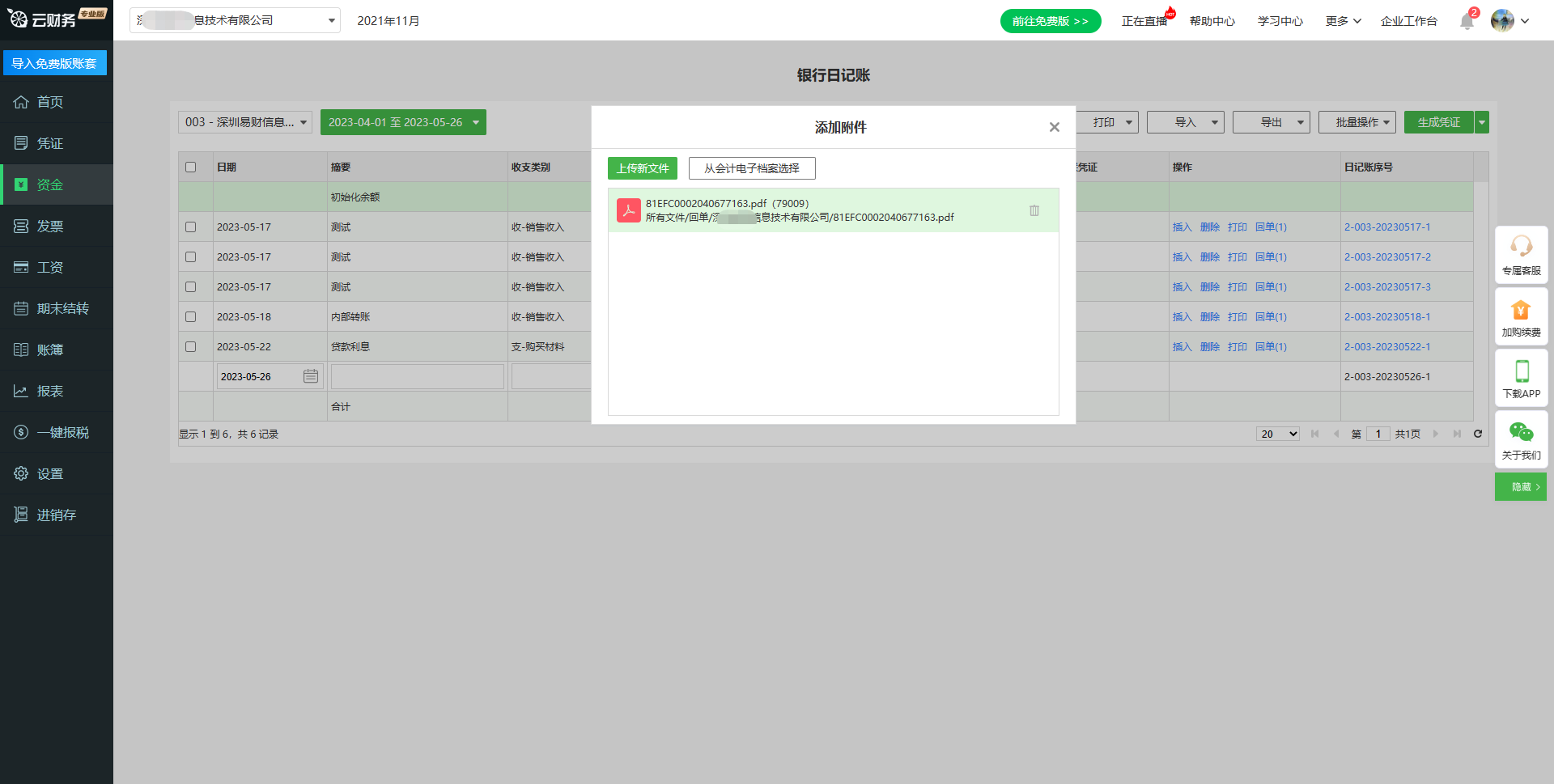Check the first 2023-05-17 测试 row
Screen dimensions: 1554x784
point(191,227)
